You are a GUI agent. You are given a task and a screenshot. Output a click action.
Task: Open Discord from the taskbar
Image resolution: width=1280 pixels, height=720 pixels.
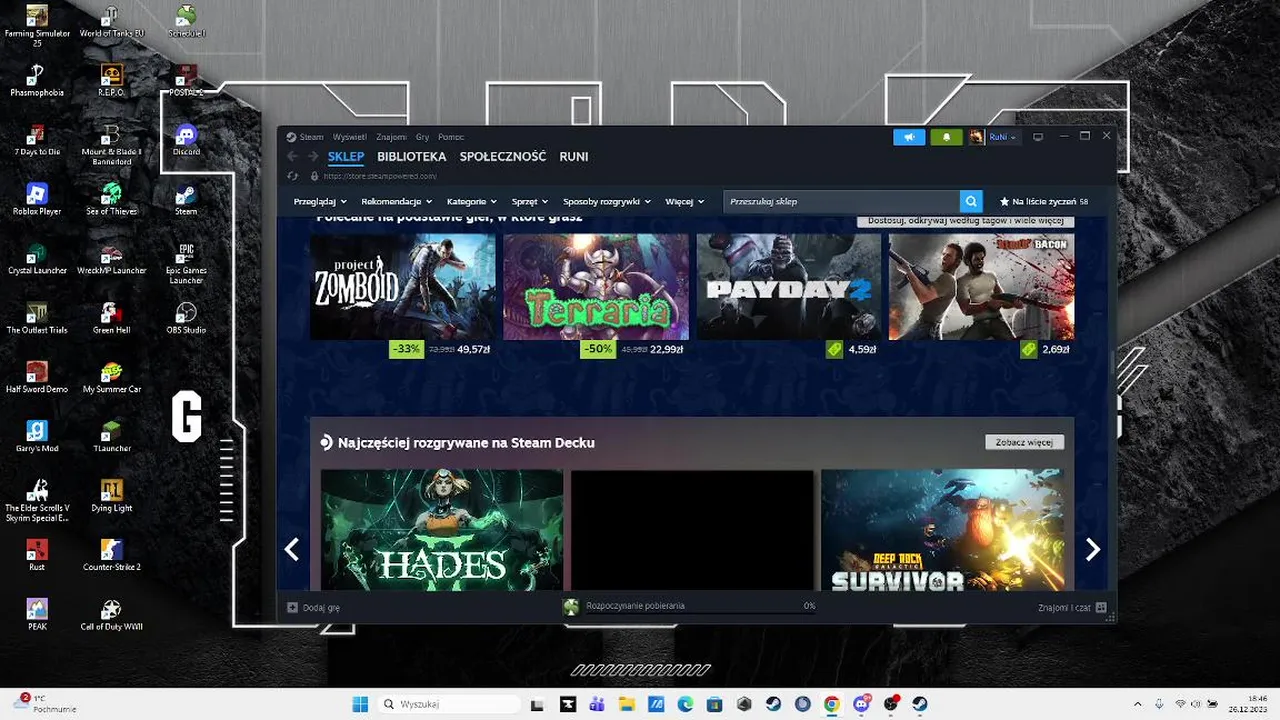point(862,704)
